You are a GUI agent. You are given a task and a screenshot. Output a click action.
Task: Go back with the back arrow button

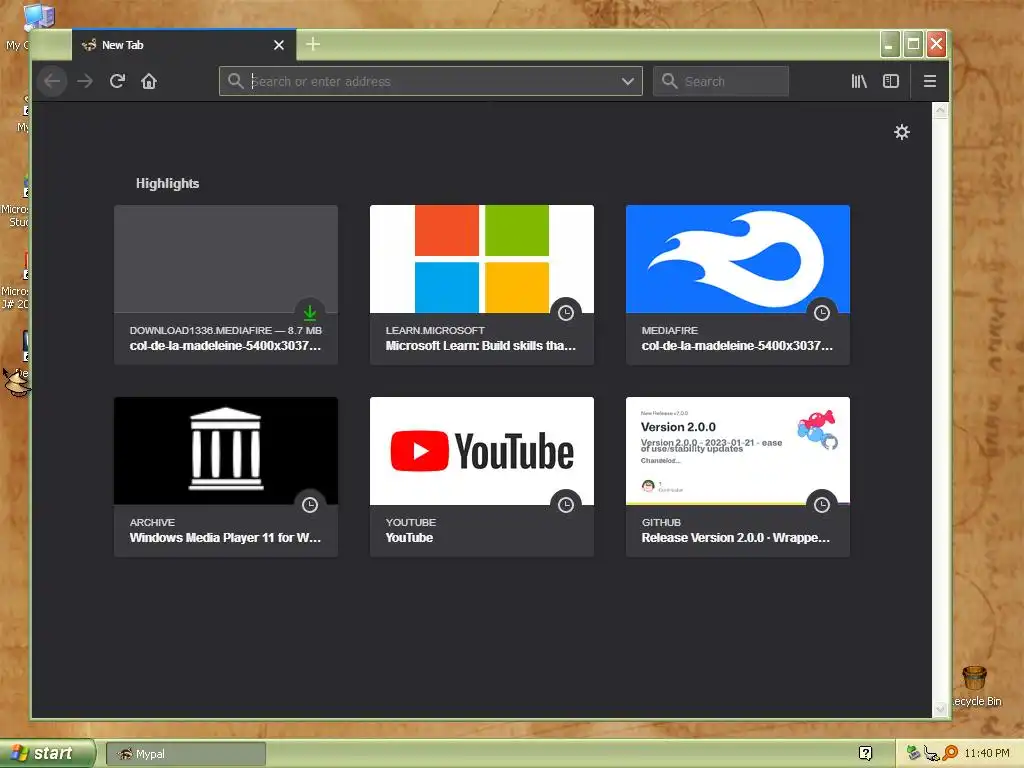[52, 81]
